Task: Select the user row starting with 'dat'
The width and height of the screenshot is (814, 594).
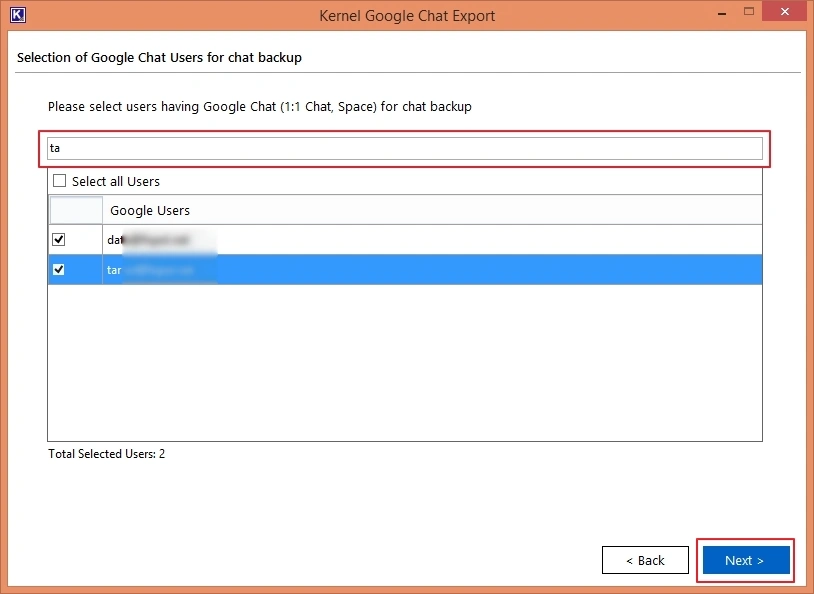Action: tap(405, 240)
